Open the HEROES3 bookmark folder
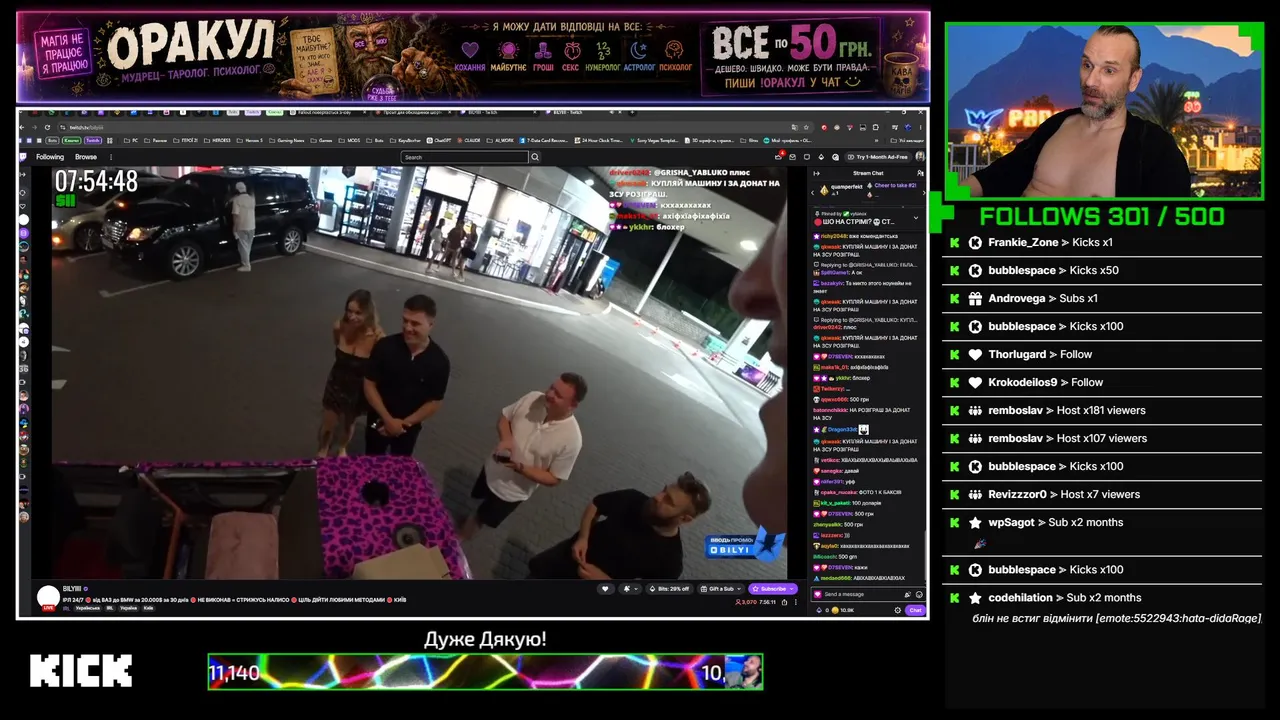Screen dimensions: 1280x720 (x=217, y=140)
